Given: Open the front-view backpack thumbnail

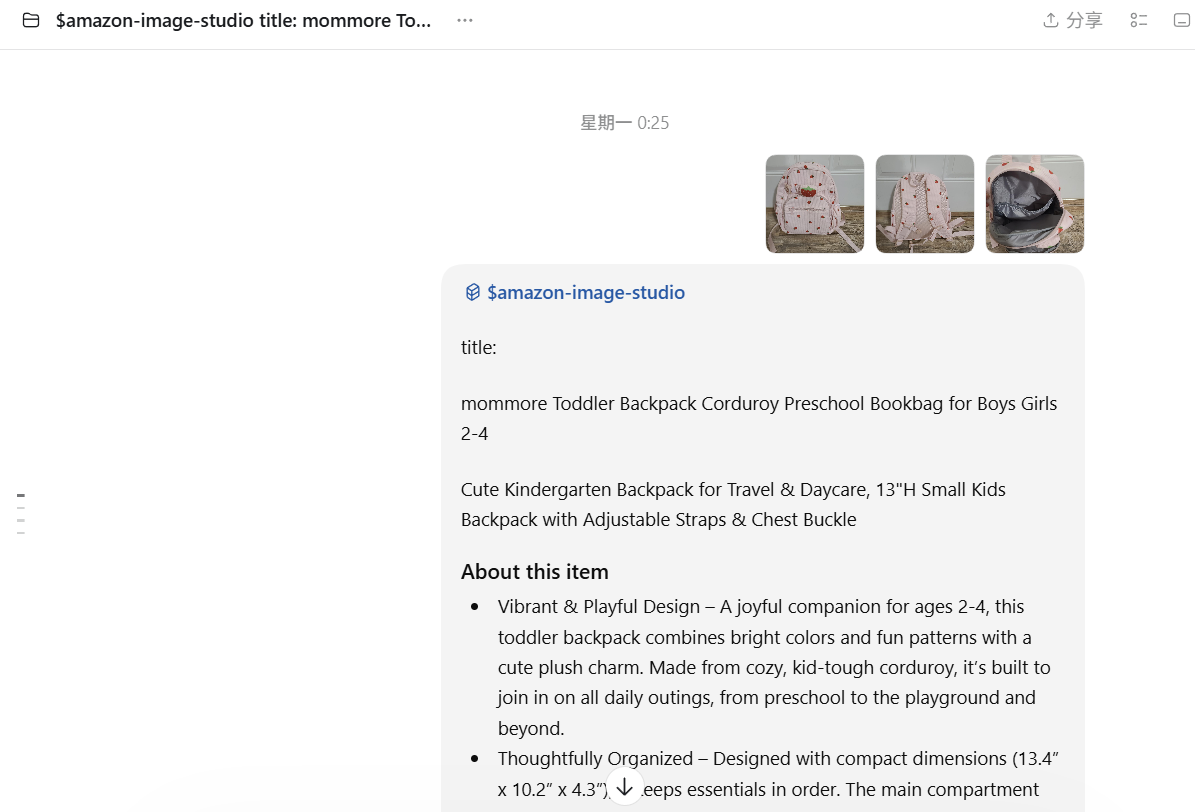Looking at the screenshot, I should pyautogui.click(x=815, y=204).
